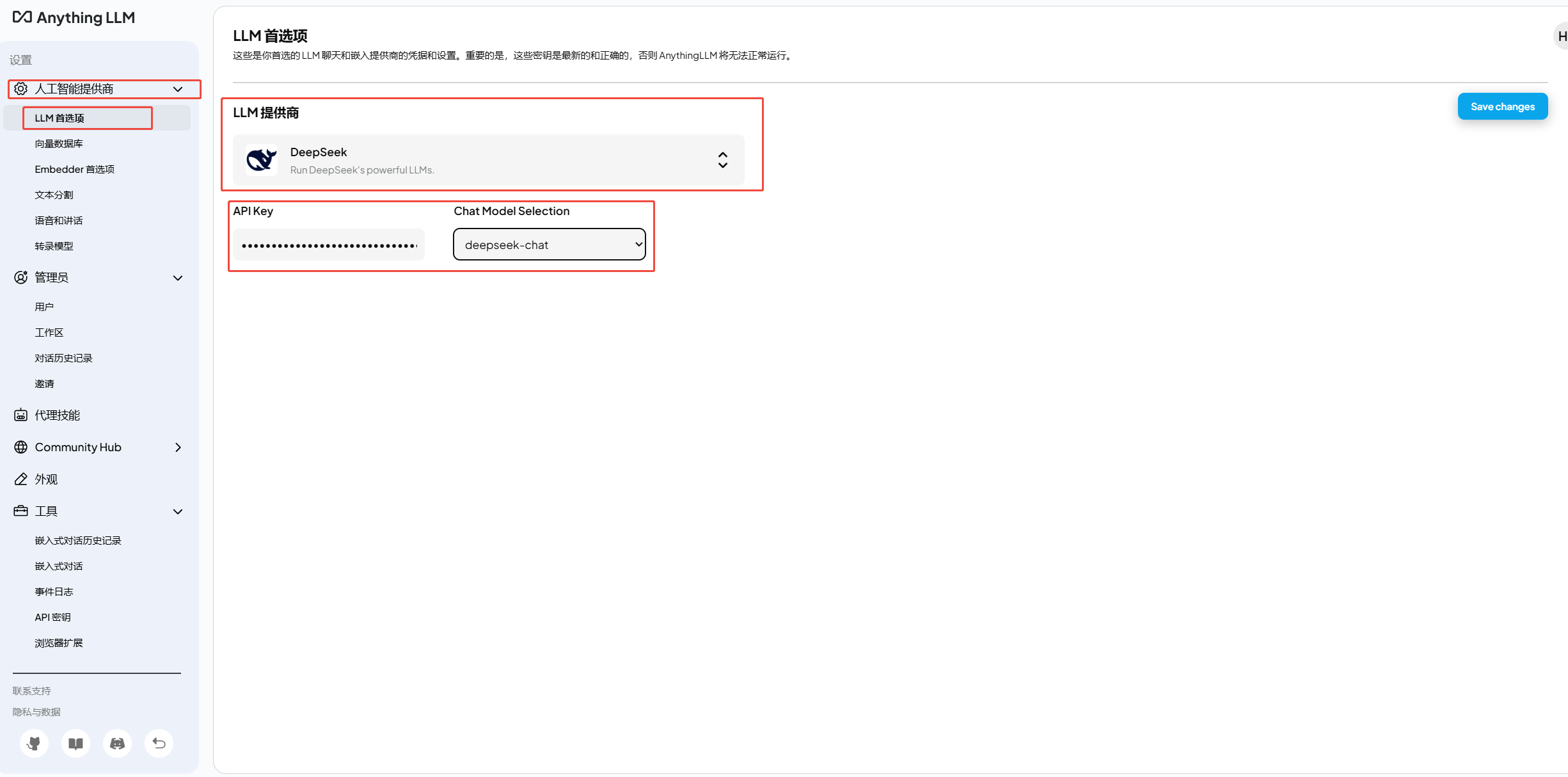Open the LLM provider selector arrows

[x=723, y=160]
